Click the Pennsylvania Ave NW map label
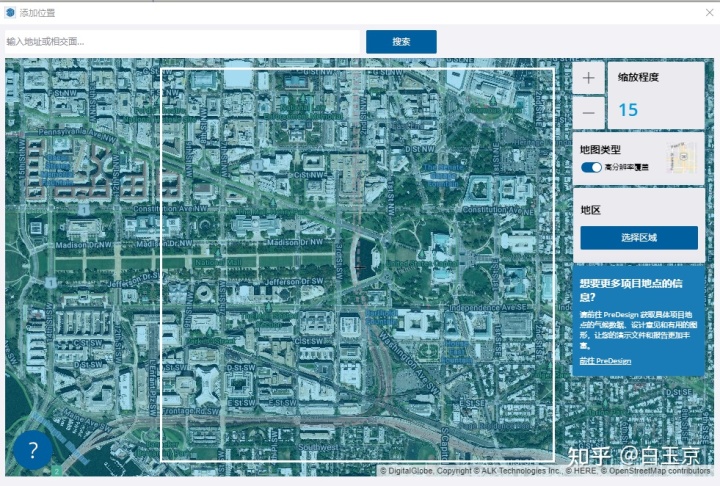 (77, 135)
